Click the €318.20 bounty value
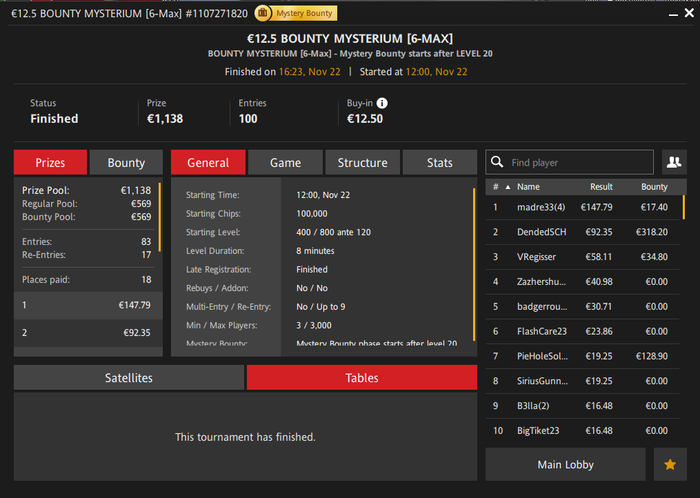The width and height of the screenshot is (700, 498). click(652, 232)
